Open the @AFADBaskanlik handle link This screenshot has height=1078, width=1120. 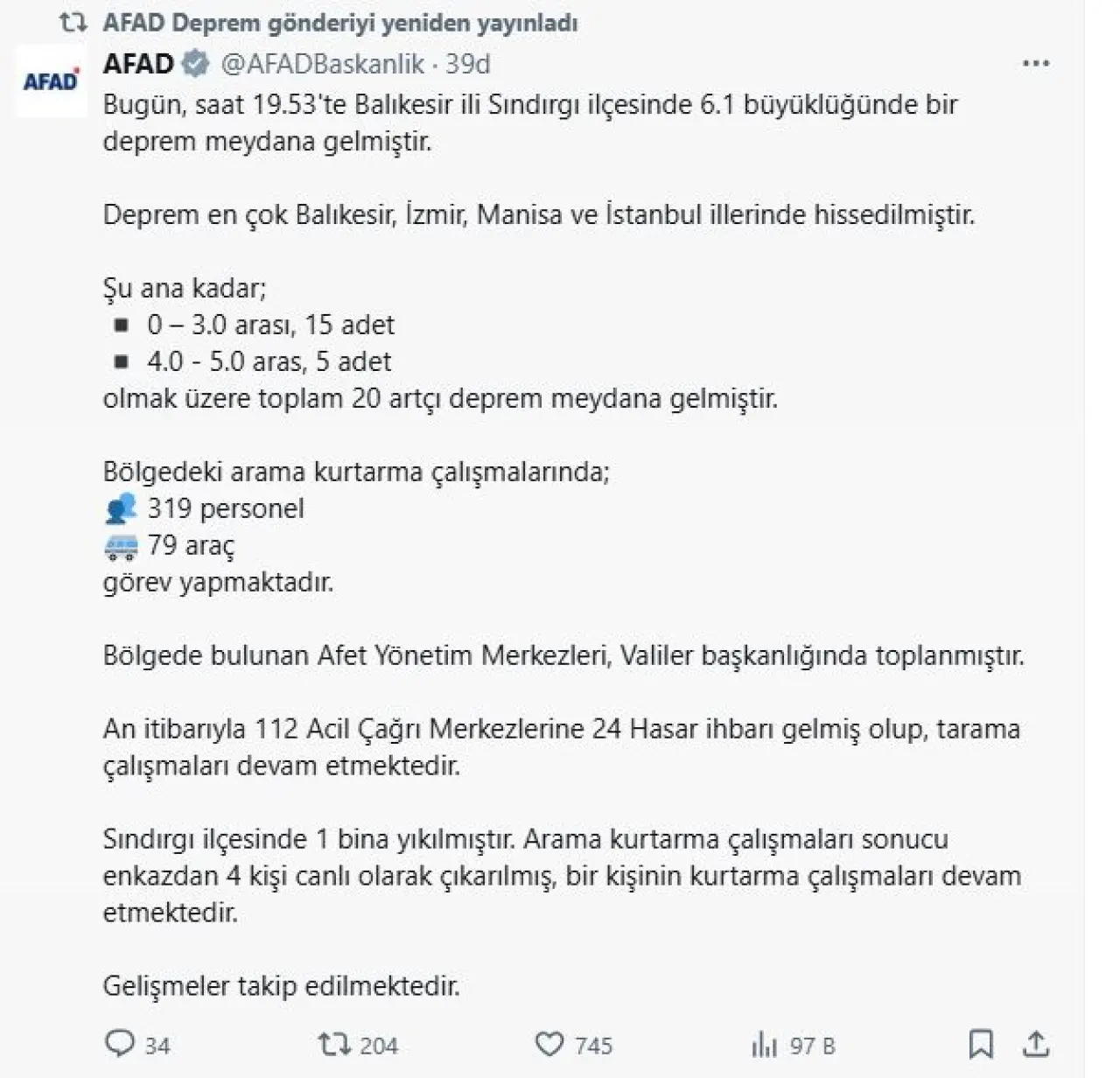pyautogui.click(x=322, y=64)
